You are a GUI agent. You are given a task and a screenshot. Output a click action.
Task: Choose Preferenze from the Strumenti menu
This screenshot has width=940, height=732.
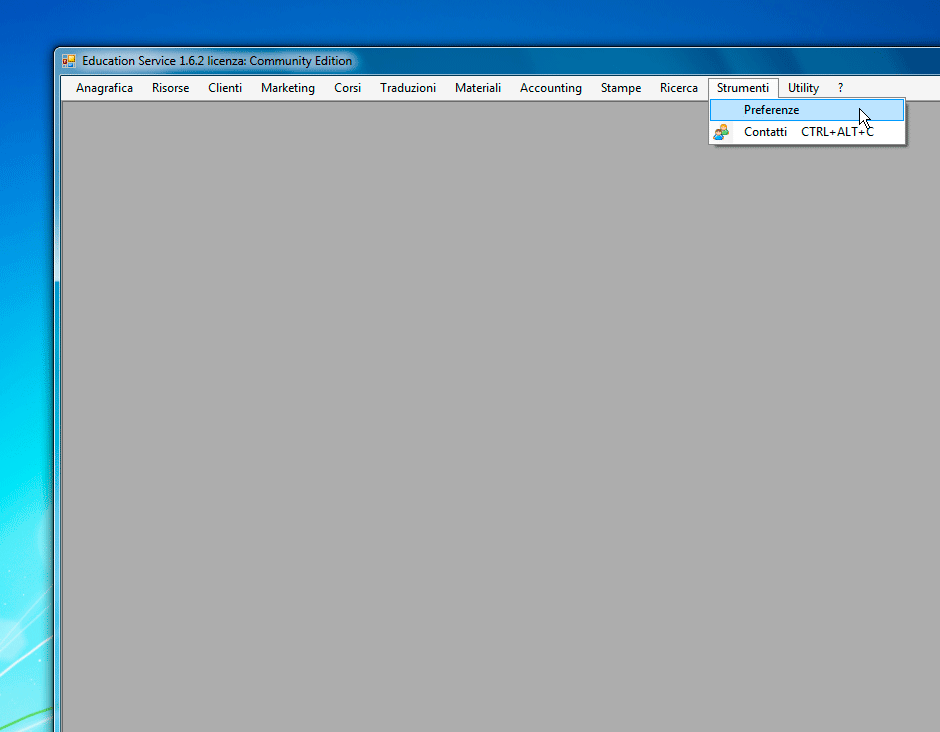coord(807,110)
